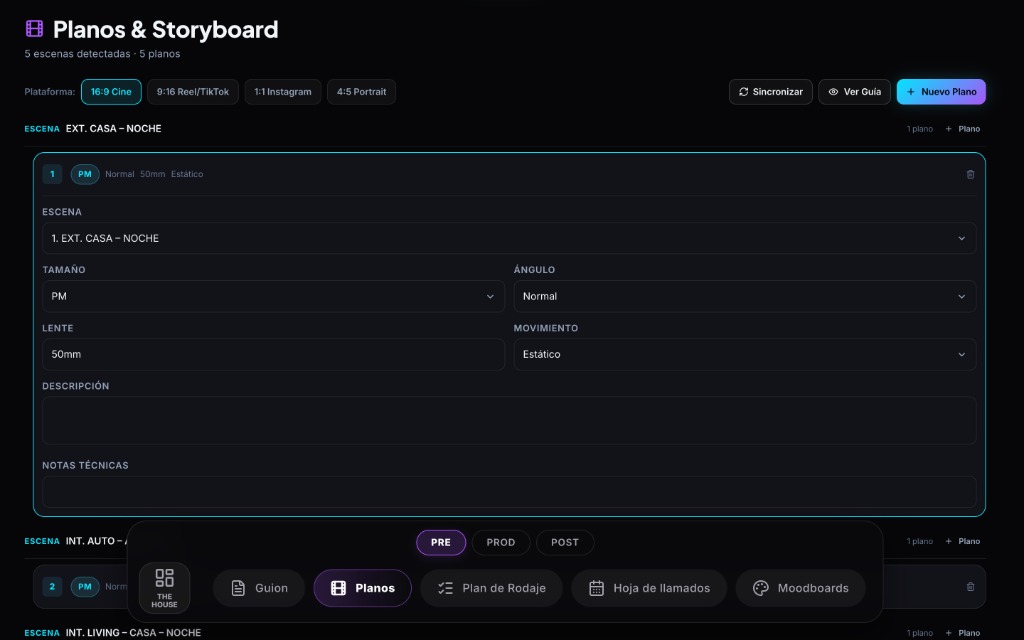The image size is (1024, 640).
Task: Click the 50mm tag in shot 1 header
Action: 153,174
